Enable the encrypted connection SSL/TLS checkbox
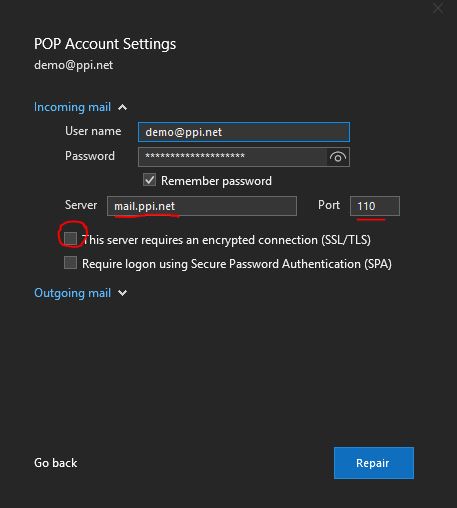Screen dimensions: 457x508 tap(70, 239)
